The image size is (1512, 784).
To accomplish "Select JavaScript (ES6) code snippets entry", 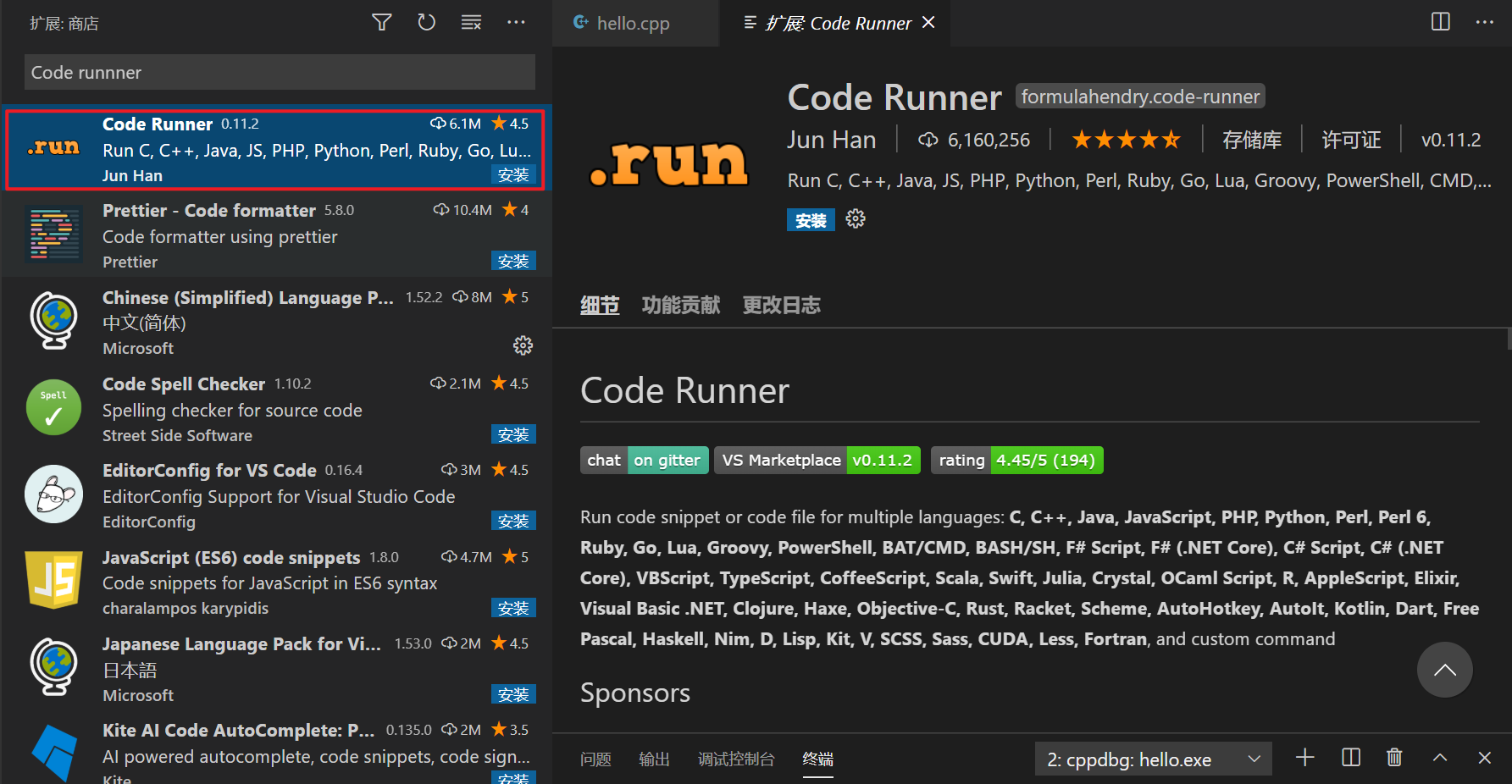I will pos(276,582).
